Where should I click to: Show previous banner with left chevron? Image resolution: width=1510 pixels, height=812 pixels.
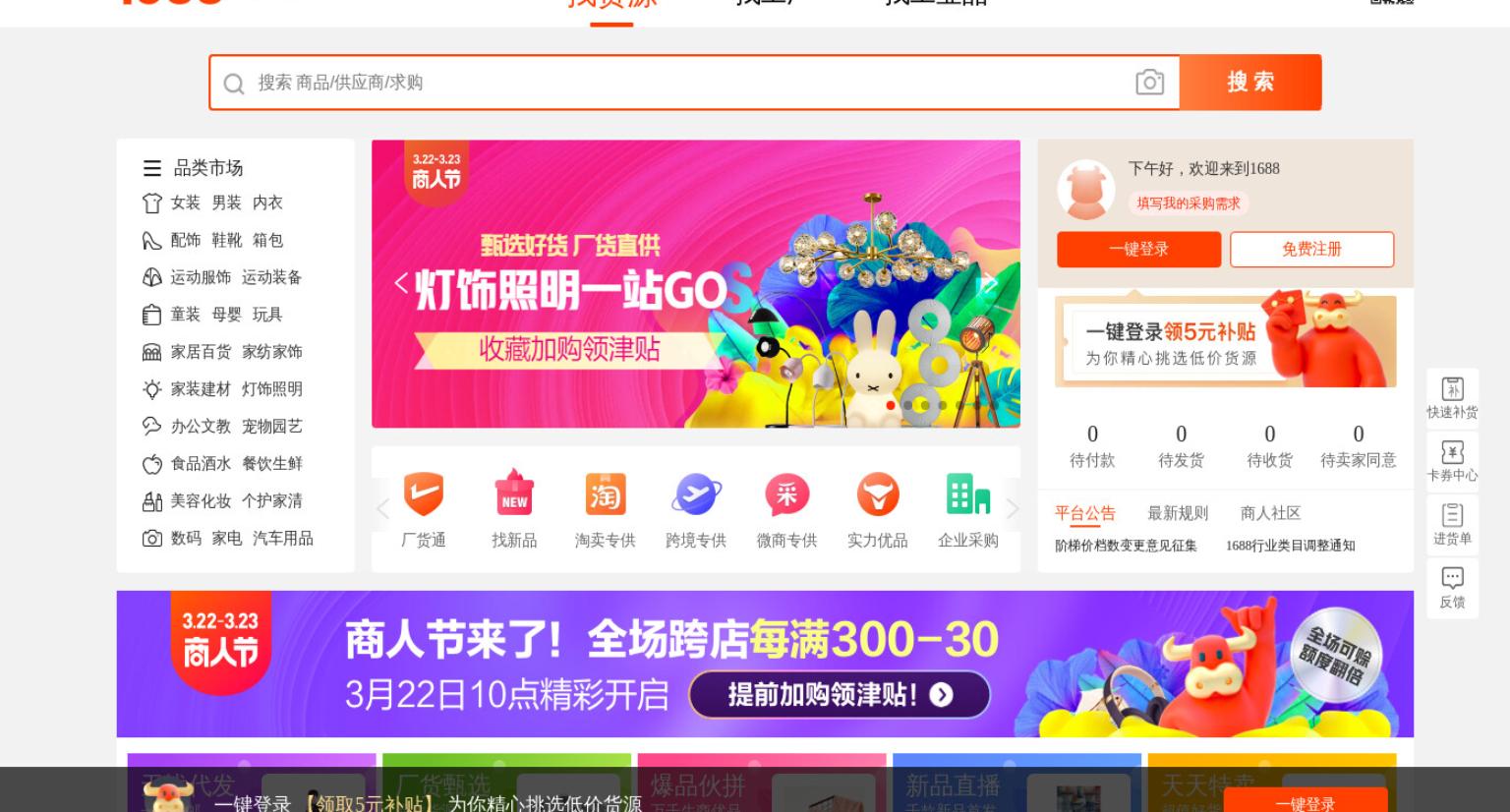(400, 284)
